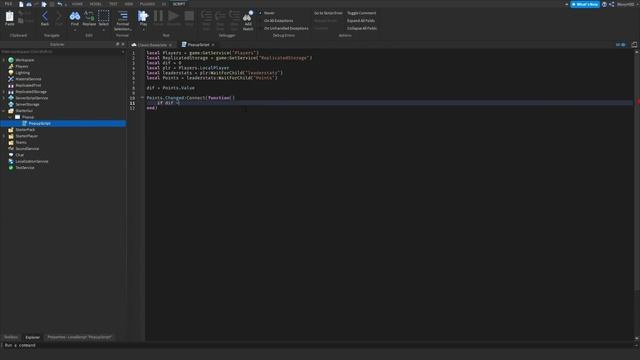Collapse the folder under StarterGui
Image resolution: width=640 pixels, height=360 pixels.
tap(10, 117)
